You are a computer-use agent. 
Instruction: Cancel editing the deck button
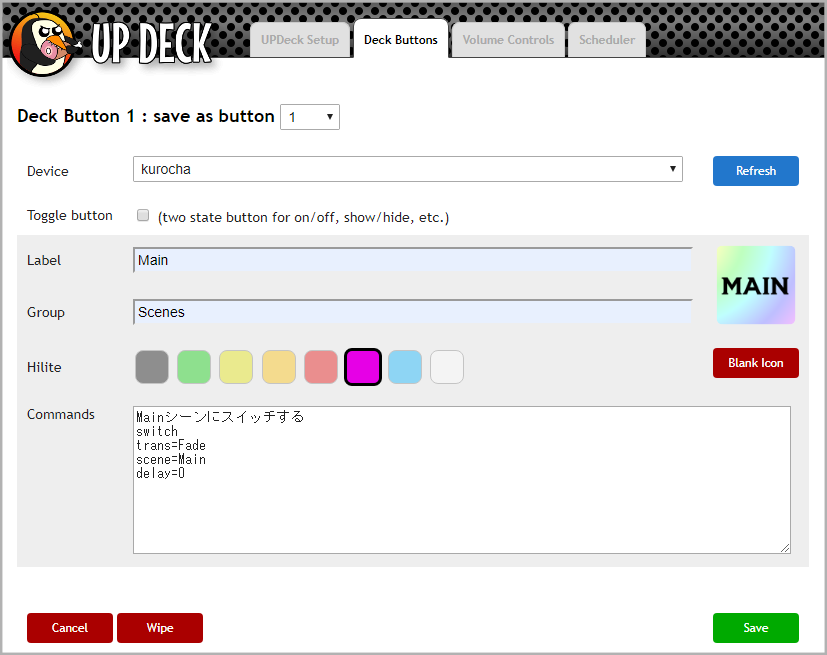(70, 628)
